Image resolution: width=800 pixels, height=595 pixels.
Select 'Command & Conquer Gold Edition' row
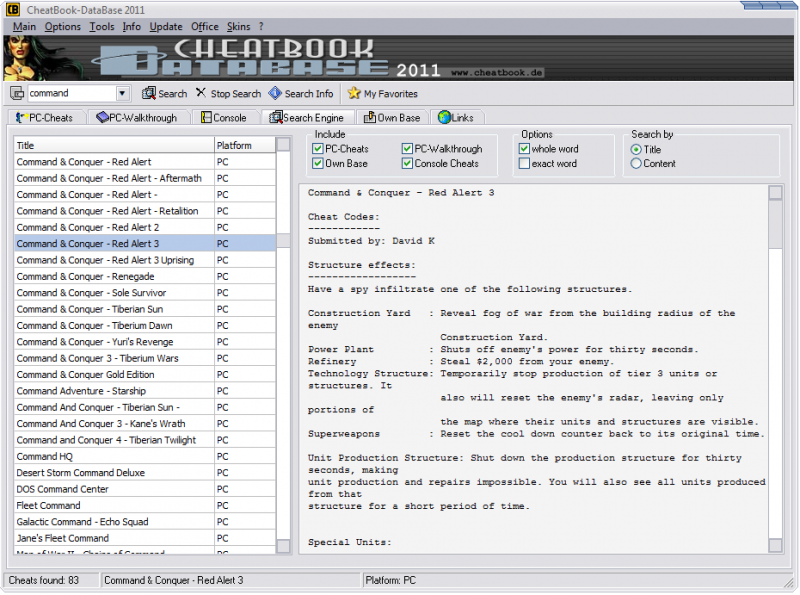pos(145,374)
